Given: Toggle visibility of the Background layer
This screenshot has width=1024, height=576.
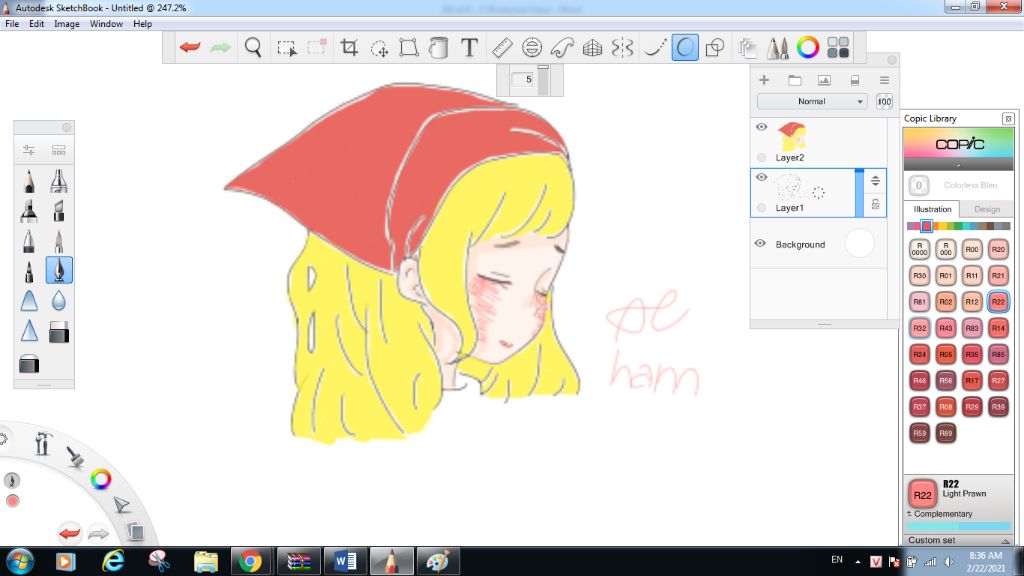Looking at the screenshot, I should (760, 244).
